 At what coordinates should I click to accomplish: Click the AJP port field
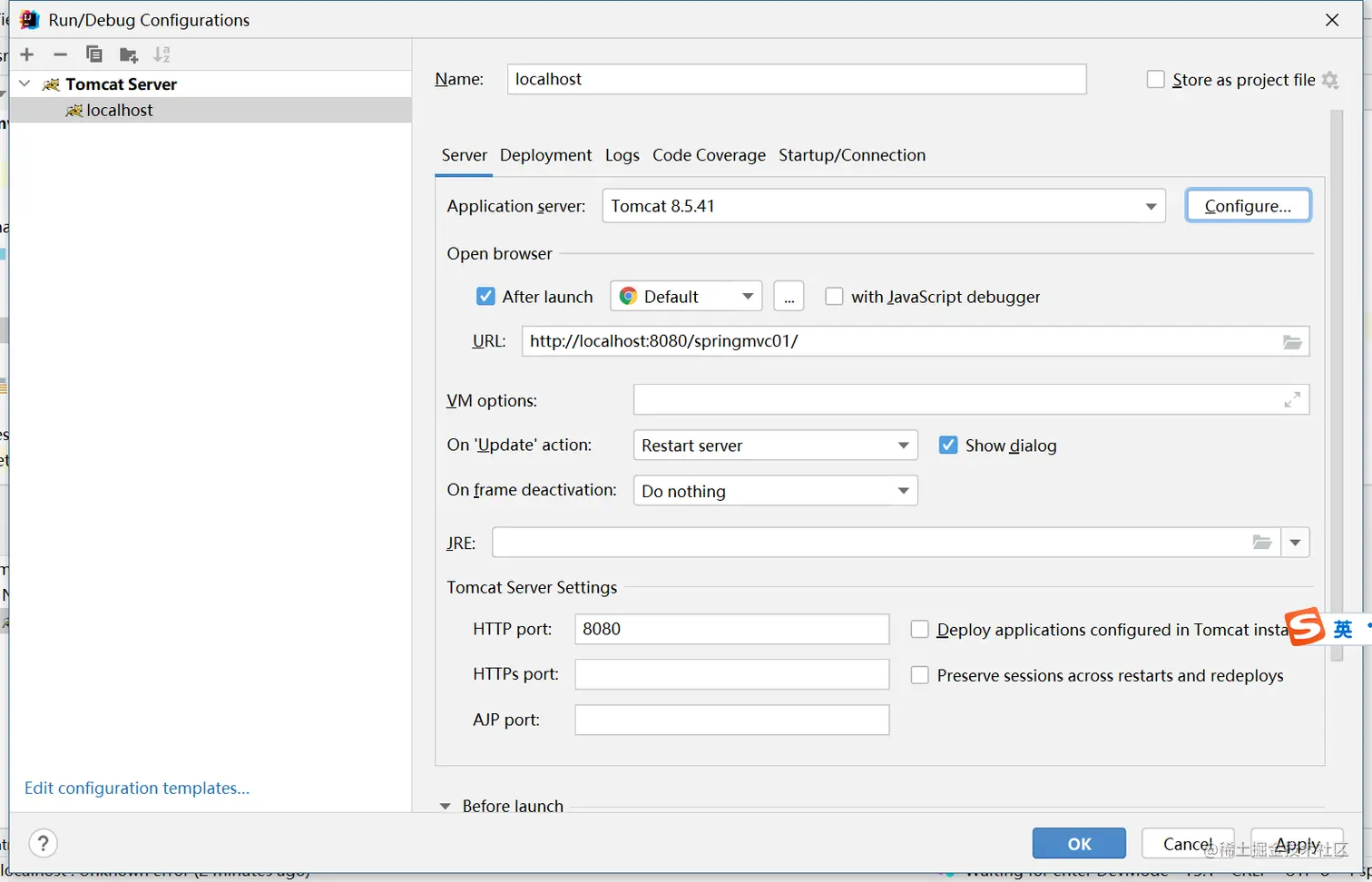[731, 720]
